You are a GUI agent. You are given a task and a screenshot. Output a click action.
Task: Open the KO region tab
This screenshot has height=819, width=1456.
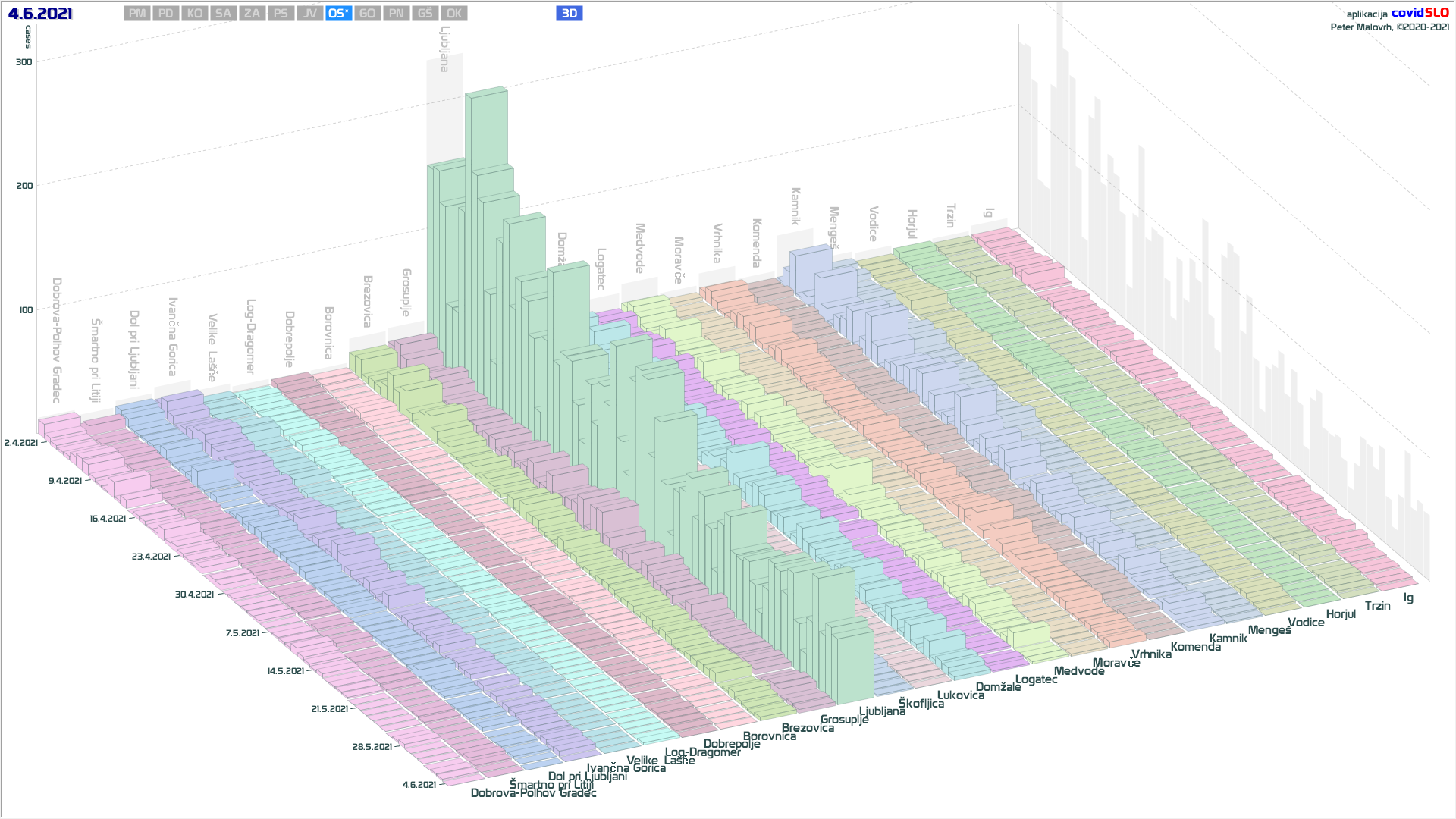(195, 13)
